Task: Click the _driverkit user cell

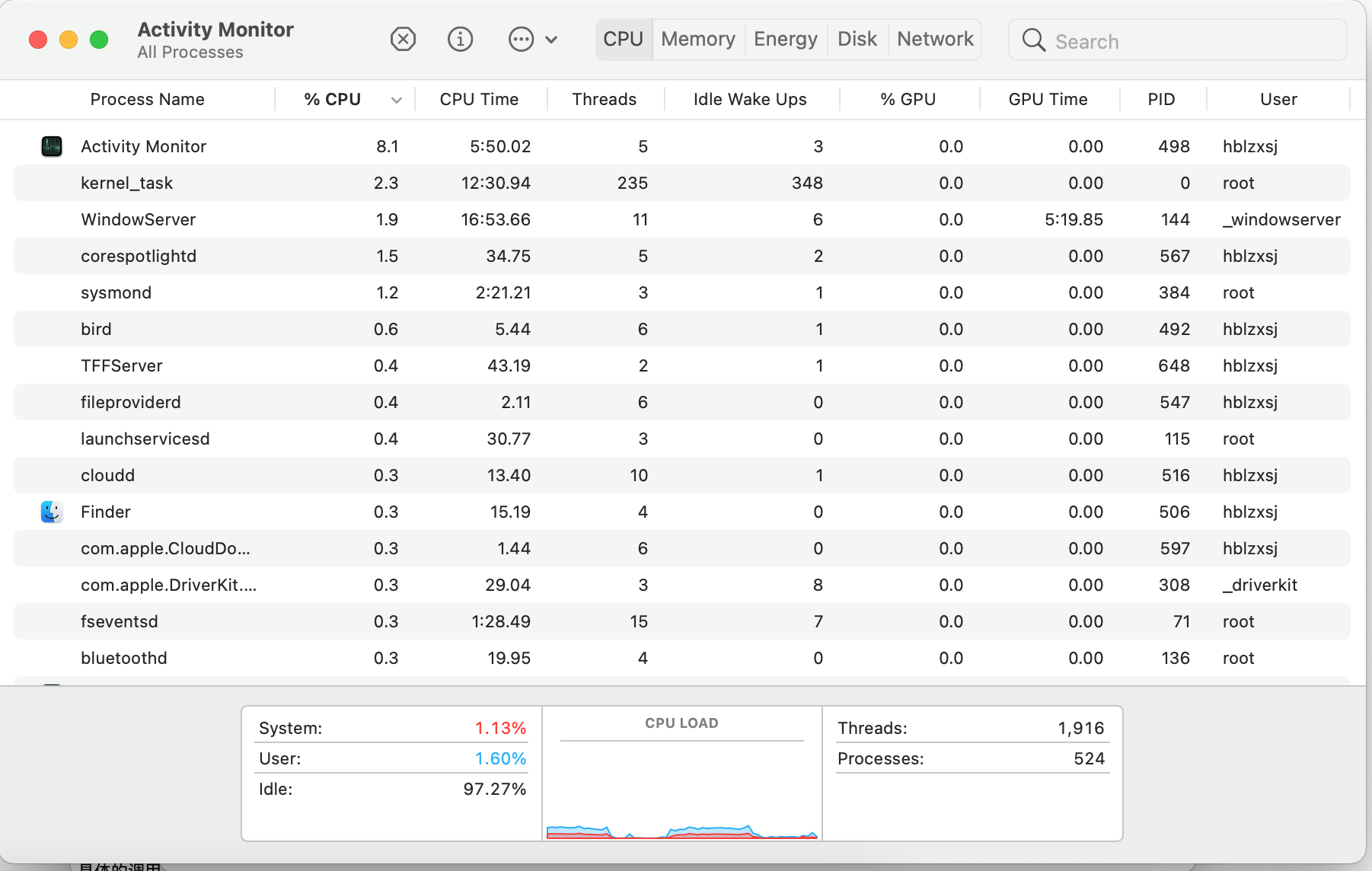Action: (1260, 585)
